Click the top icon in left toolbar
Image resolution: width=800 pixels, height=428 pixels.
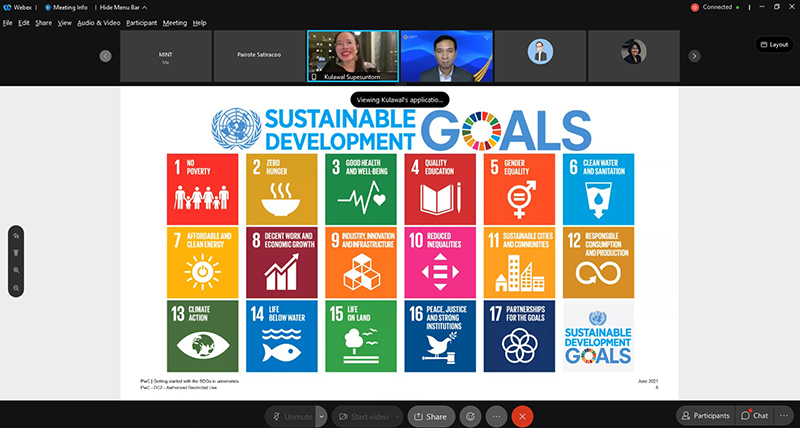point(16,235)
